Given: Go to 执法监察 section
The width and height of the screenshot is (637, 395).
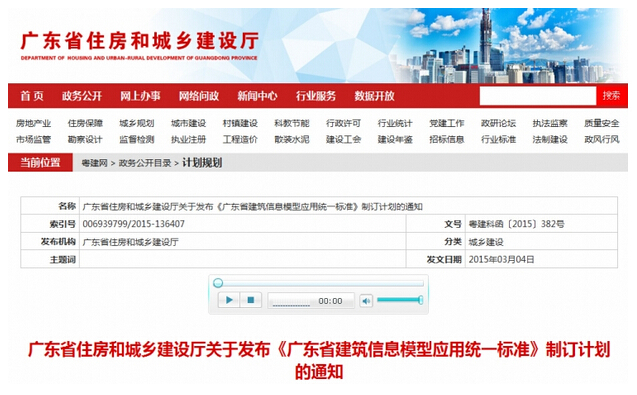Looking at the screenshot, I should tap(550, 123).
